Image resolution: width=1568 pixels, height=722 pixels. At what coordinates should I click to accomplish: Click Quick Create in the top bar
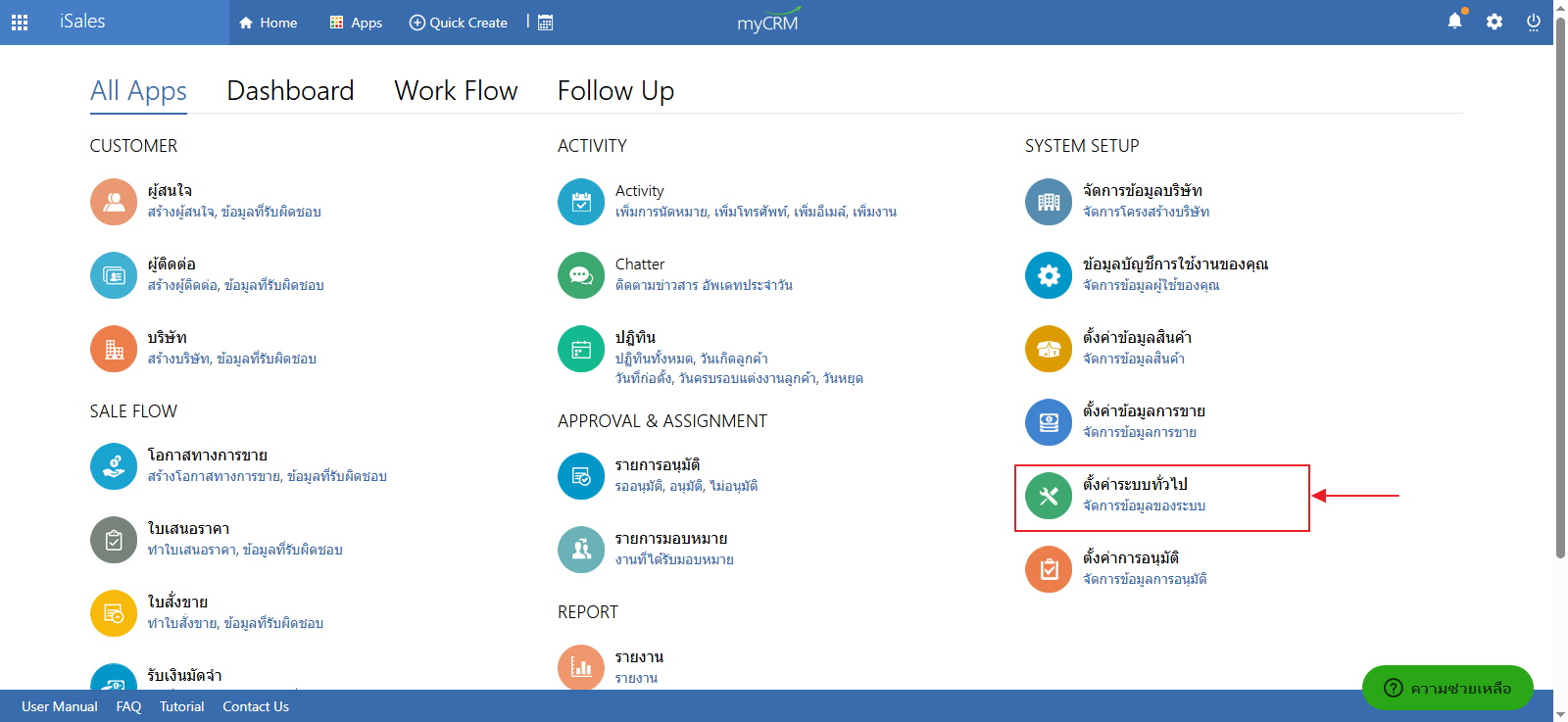pos(459,23)
